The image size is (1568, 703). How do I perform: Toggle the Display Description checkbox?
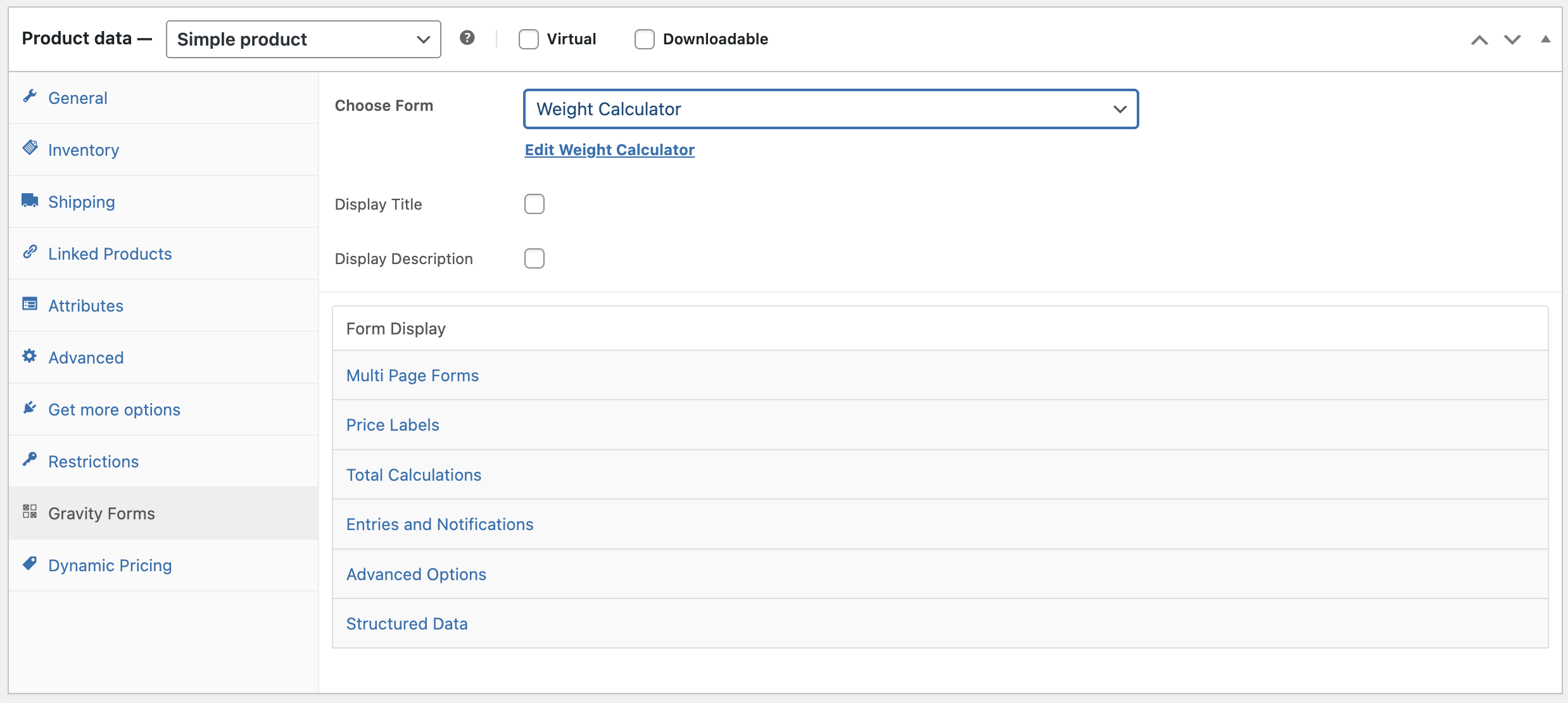coord(534,258)
